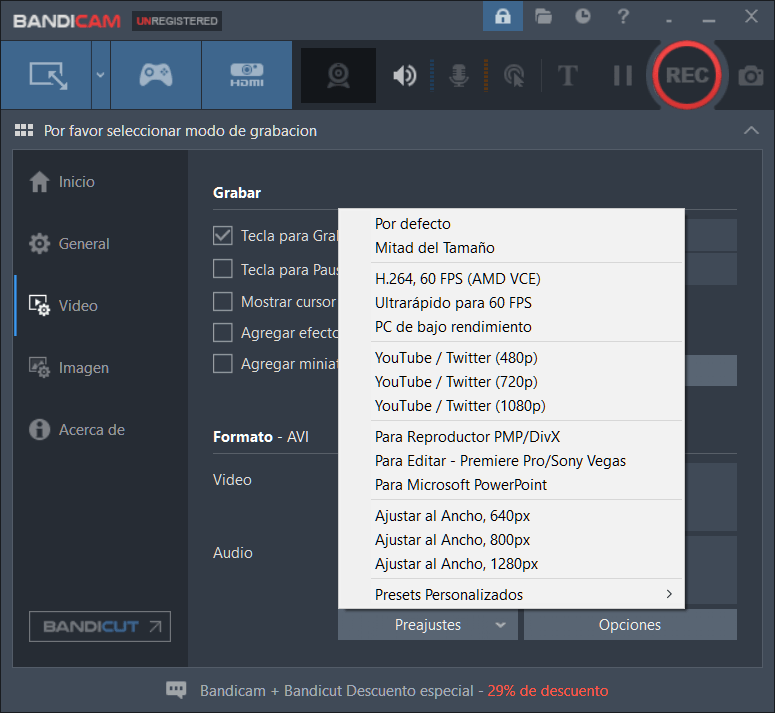Toggle mouse click effect icon
This screenshot has width=775, height=713.
click(x=514, y=76)
